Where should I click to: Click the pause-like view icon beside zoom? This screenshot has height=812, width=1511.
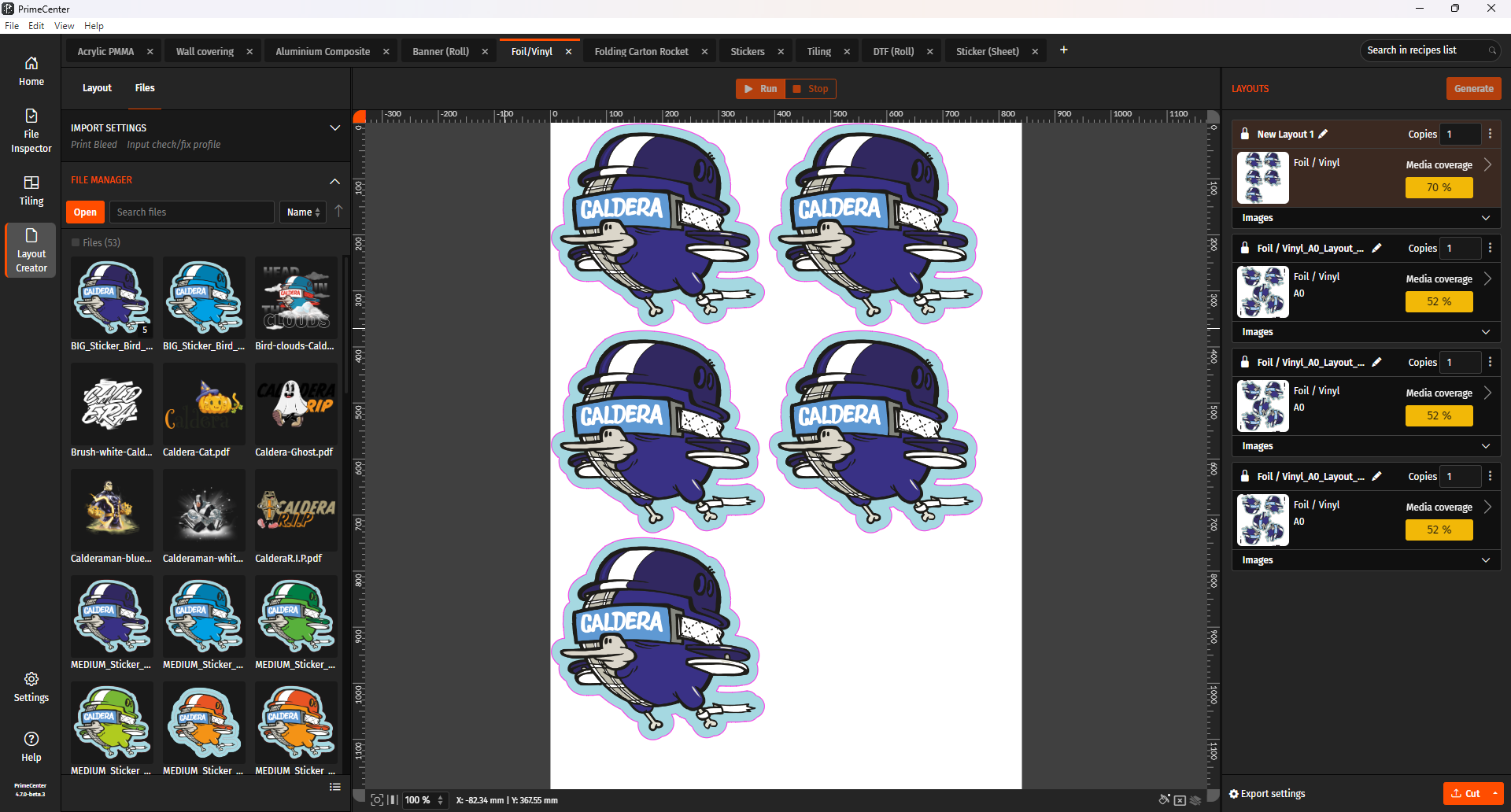point(393,800)
